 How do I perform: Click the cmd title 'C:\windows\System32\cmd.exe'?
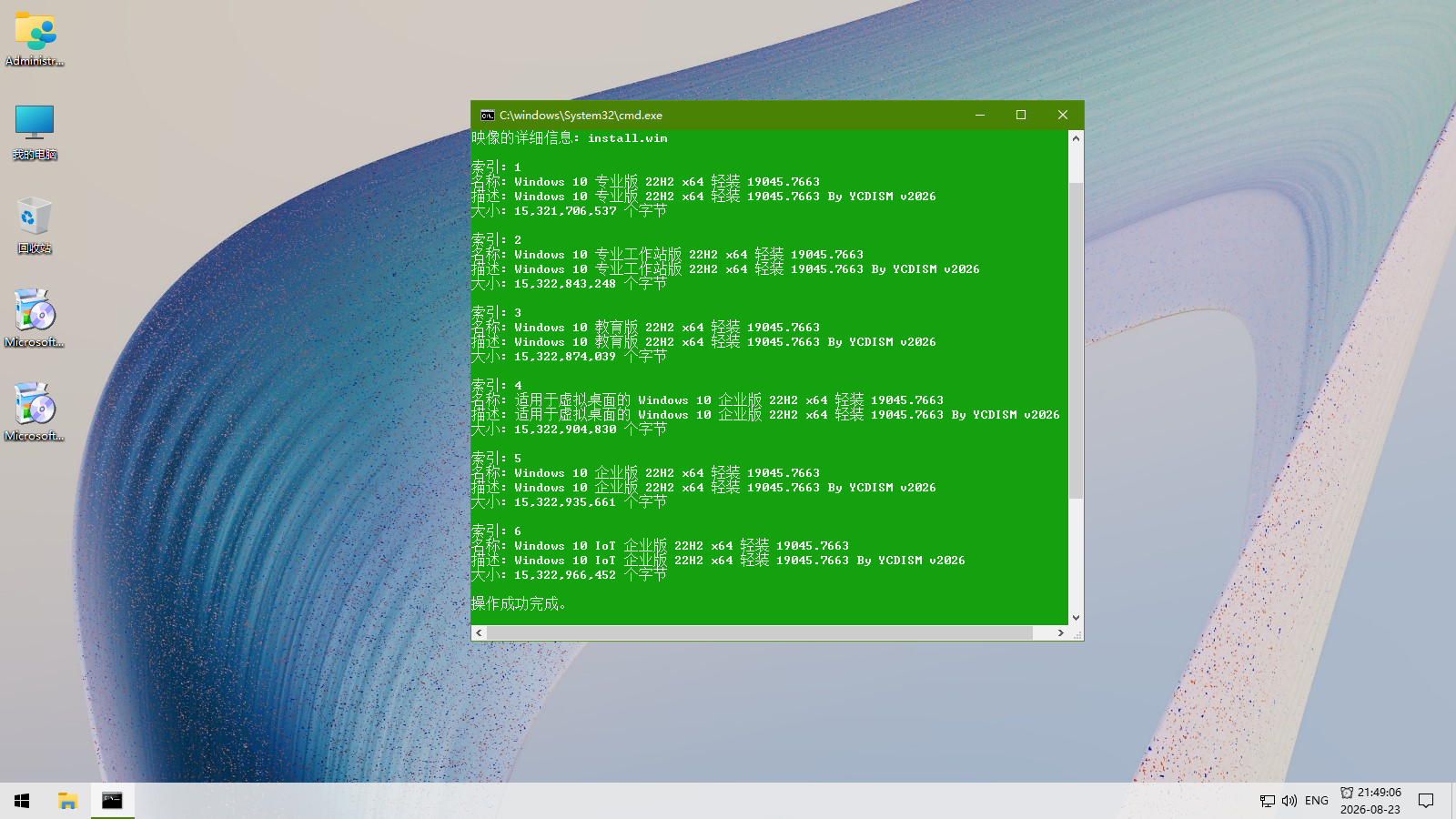[x=581, y=116]
